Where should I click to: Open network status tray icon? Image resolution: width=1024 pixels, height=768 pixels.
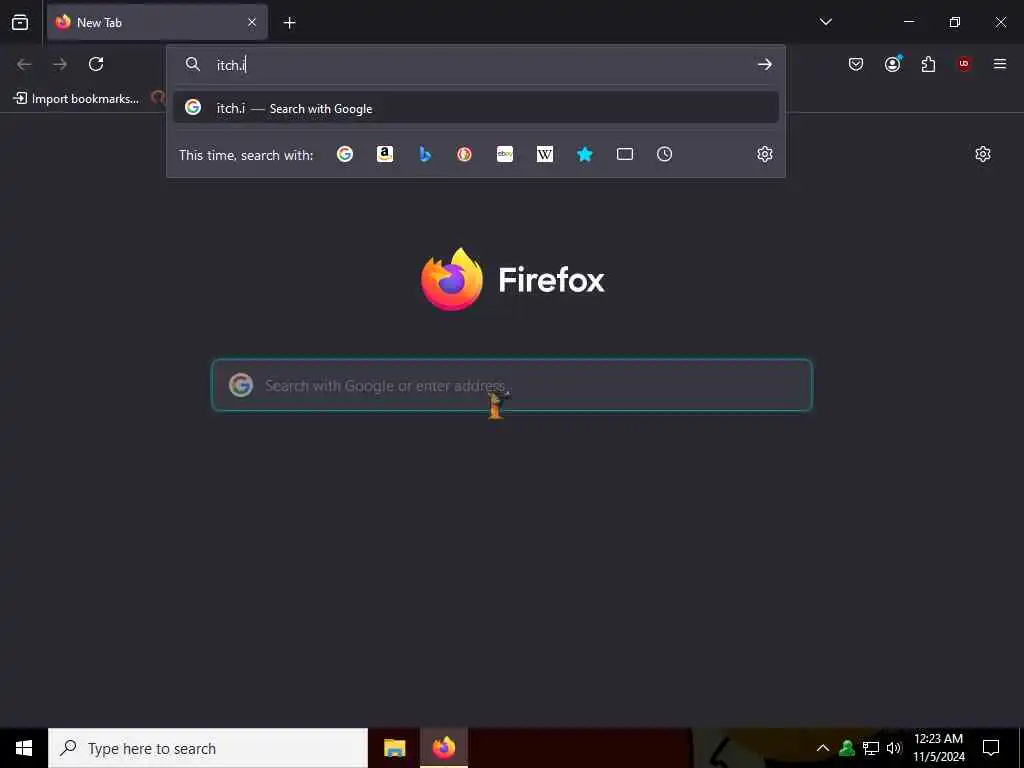[x=871, y=748]
